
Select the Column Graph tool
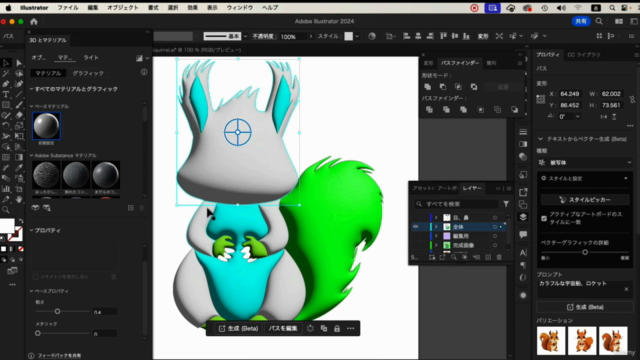[6, 189]
